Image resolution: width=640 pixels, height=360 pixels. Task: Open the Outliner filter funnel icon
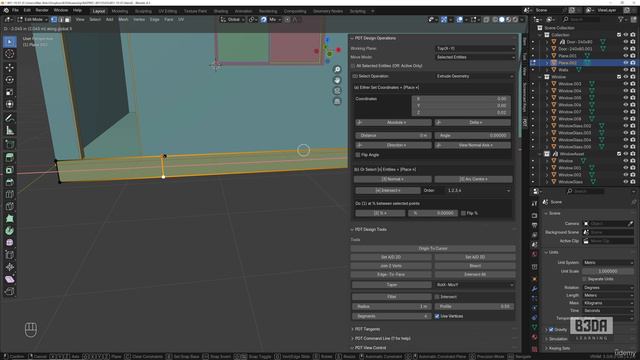tap(621, 19)
